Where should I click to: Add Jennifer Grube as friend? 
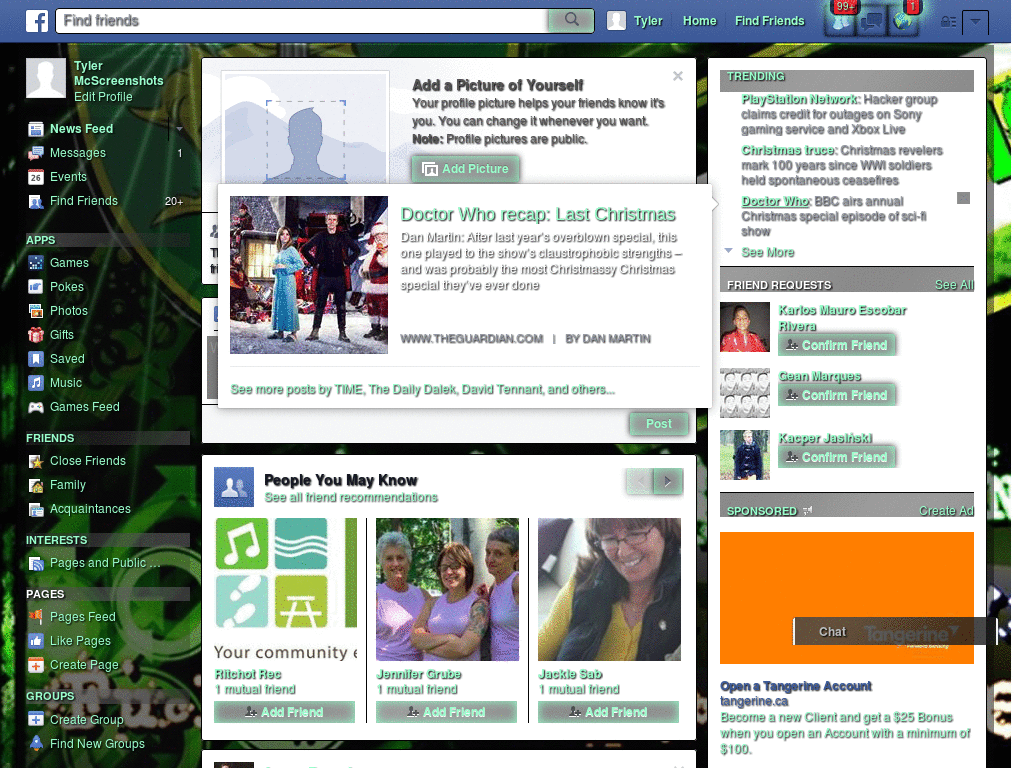coord(446,712)
